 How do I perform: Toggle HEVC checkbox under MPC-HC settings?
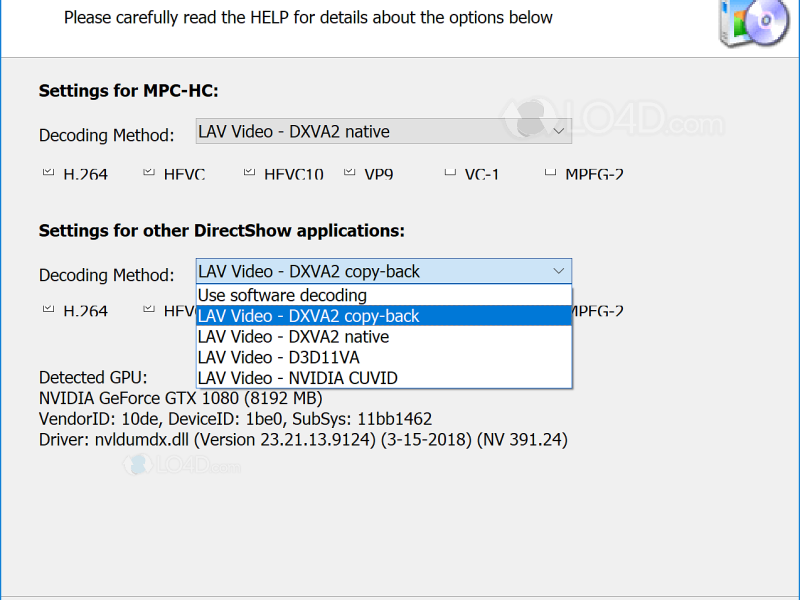point(149,172)
